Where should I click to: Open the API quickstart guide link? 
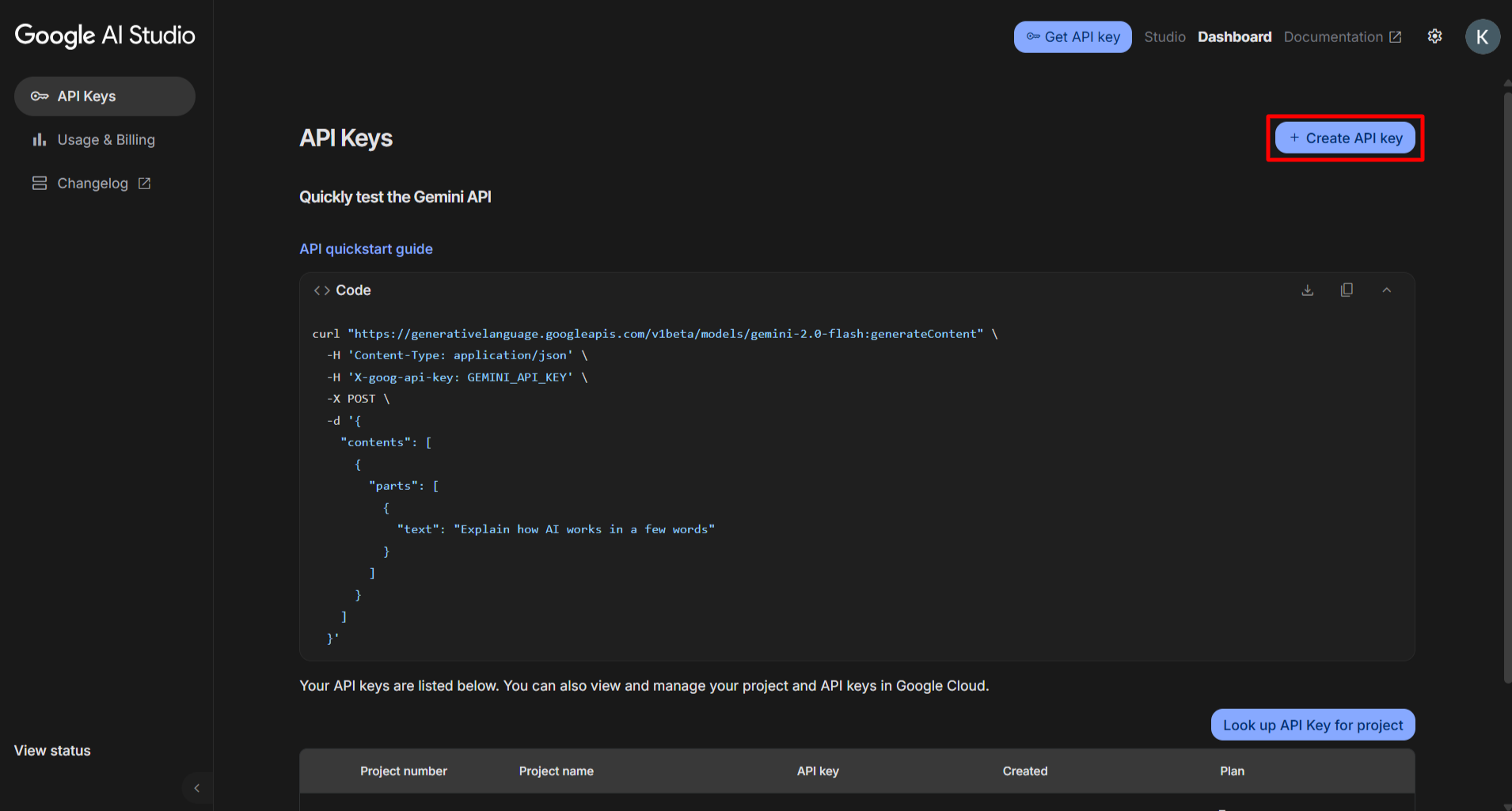[366, 249]
